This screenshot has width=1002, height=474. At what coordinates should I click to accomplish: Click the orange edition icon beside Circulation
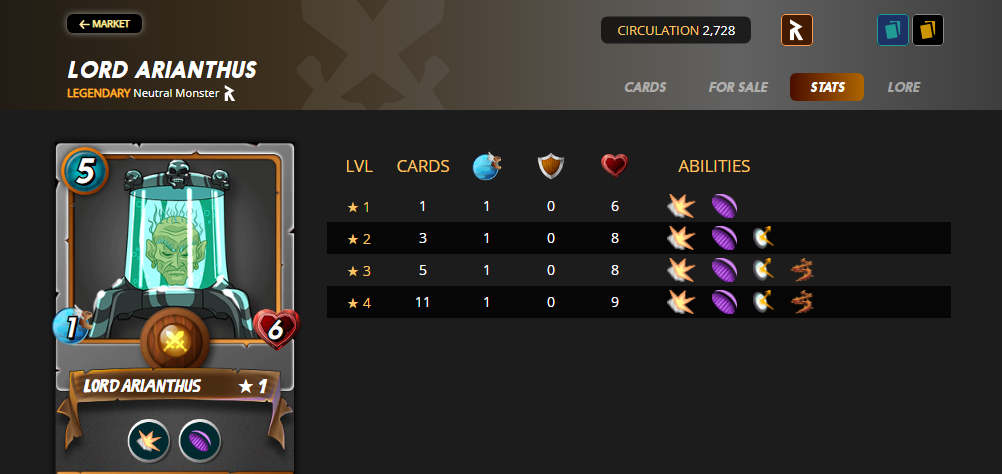(x=797, y=30)
